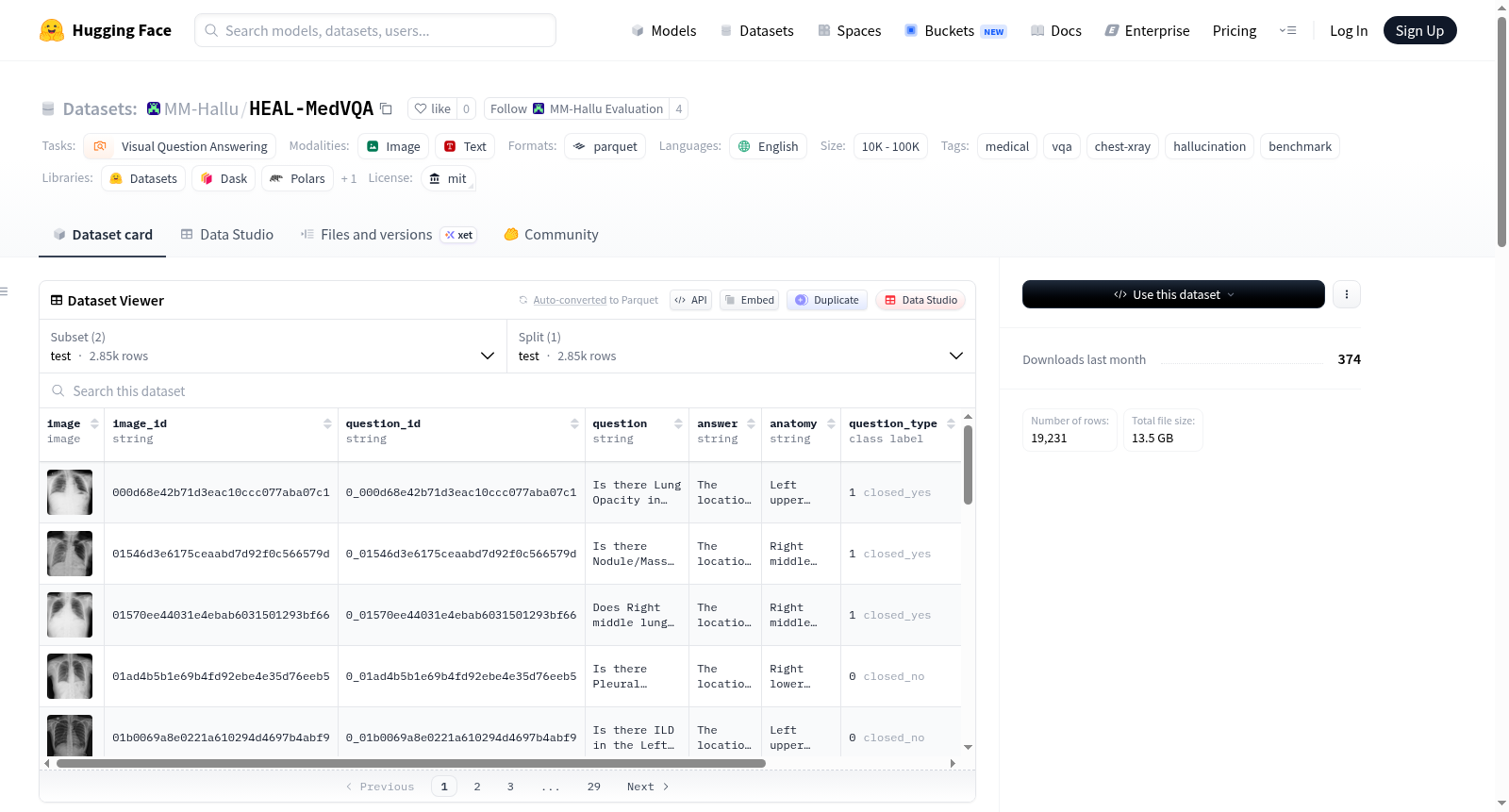This screenshot has width=1509, height=812.
Task: Select the Visual Question Answering task tag
Action: (180, 146)
